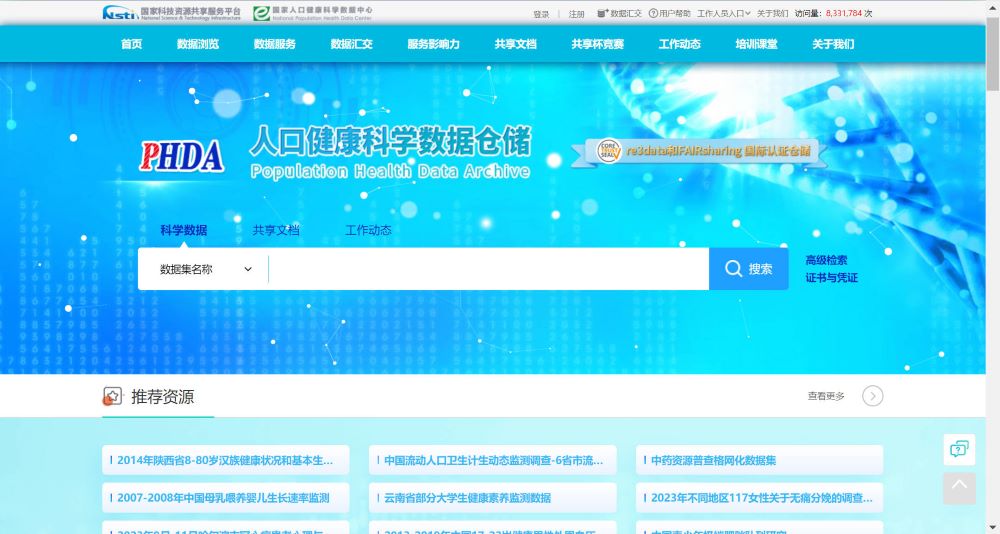The width and height of the screenshot is (1000, 534).
Task: Open 用户帮助 help link
Action: [x=670, y=13]
